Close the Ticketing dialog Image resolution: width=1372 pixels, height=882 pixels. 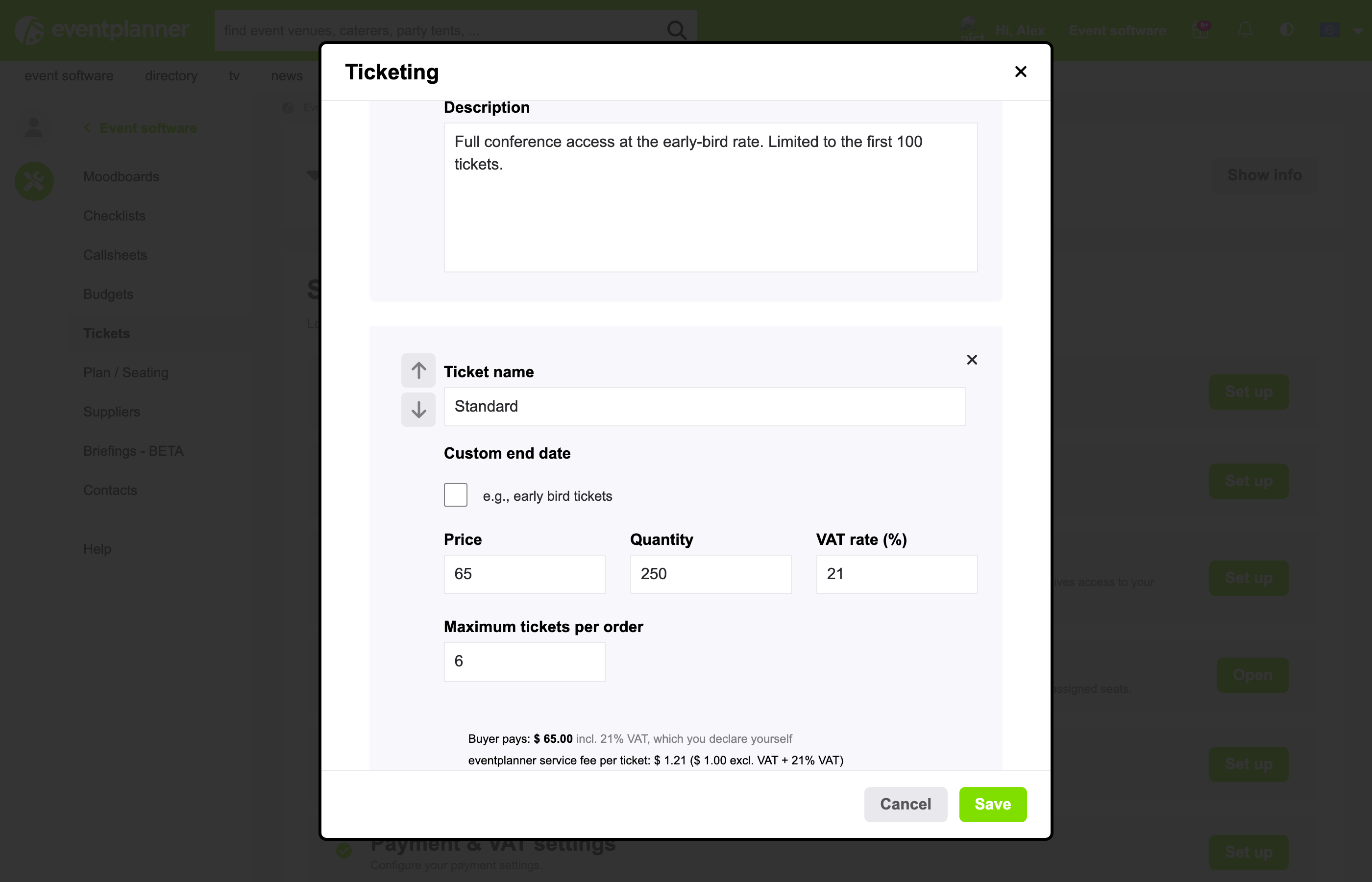pyautogui.click(x=1020, y=72)
